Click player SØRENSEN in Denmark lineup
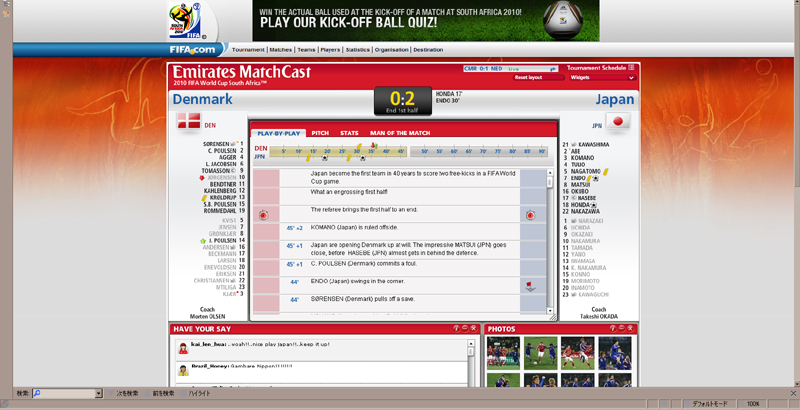The image size is (800, 410). [x=216, y=144]
